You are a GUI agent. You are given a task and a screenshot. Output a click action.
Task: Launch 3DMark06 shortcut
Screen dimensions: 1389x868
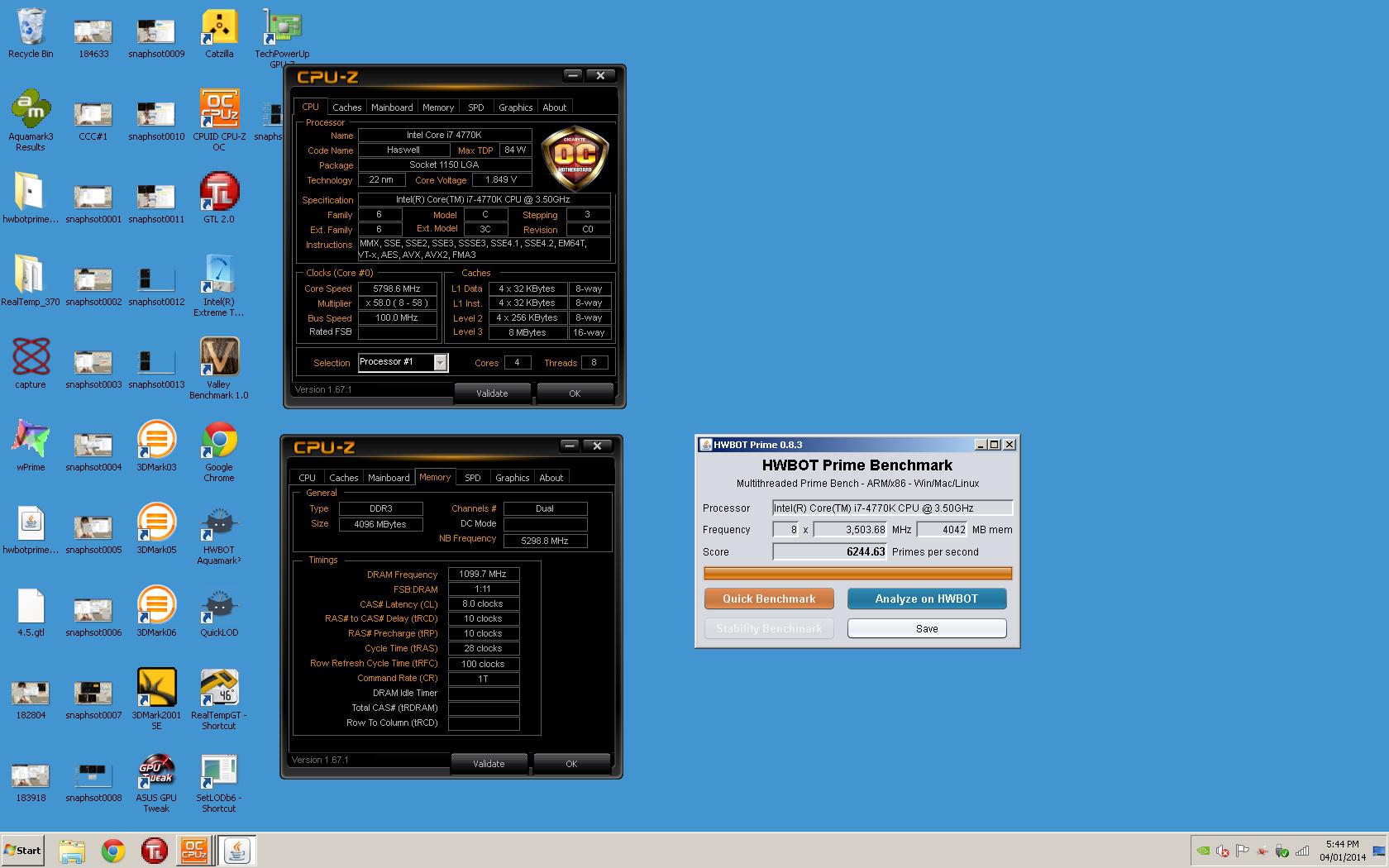click(156, 612)
